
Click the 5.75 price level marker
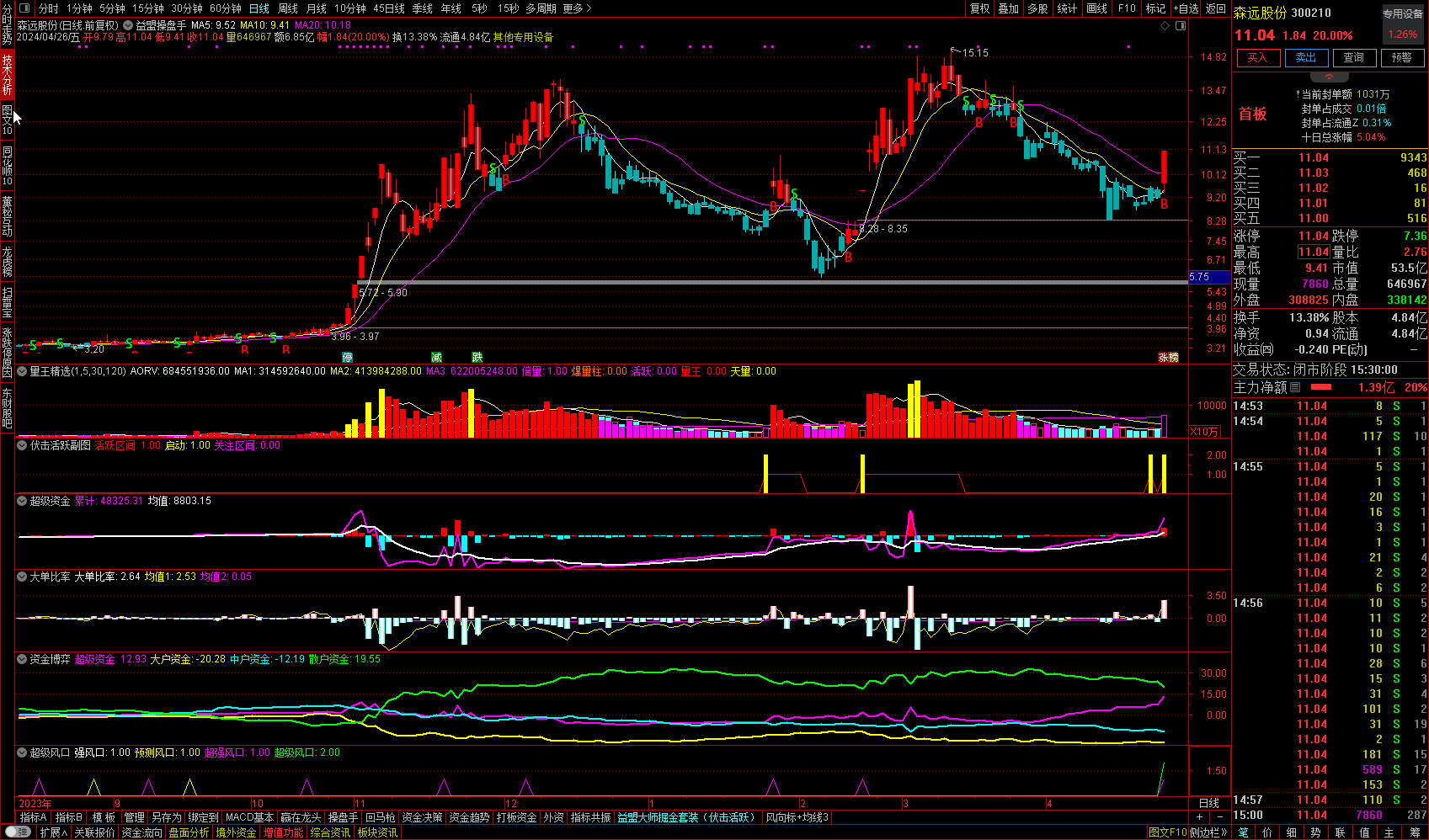[1209, 277]
